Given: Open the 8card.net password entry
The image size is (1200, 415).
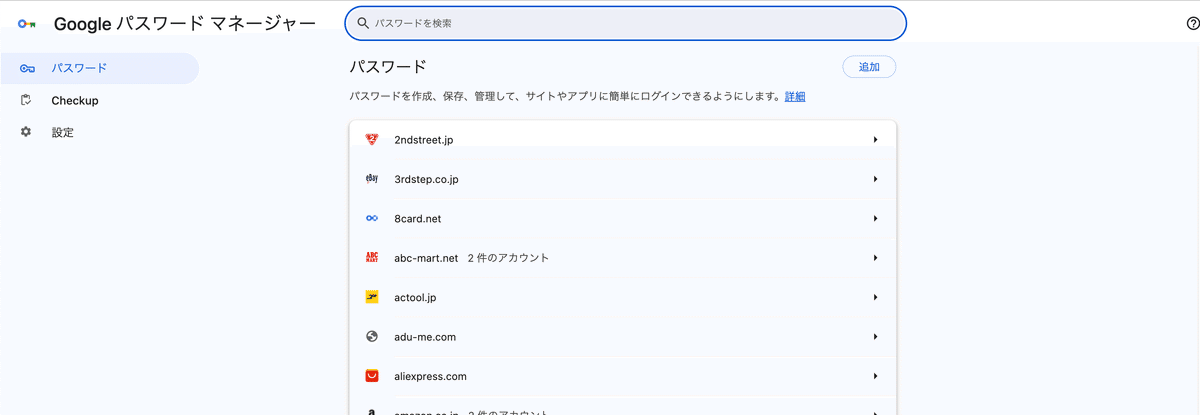Looking at the screenshot, I should pyautogui.click(x=622, y=218).
